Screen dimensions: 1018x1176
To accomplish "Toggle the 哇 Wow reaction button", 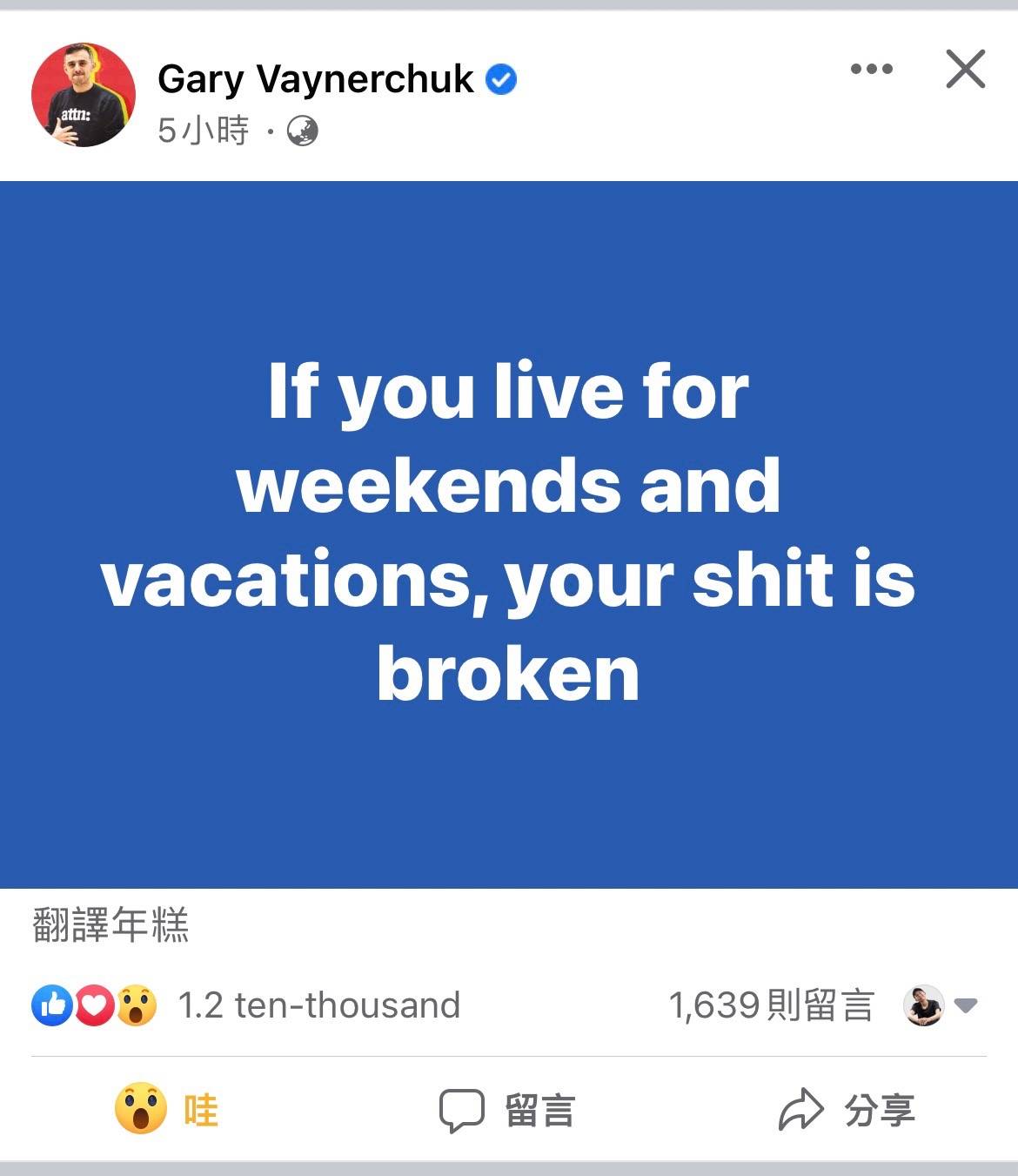I will click(166, 1110).
